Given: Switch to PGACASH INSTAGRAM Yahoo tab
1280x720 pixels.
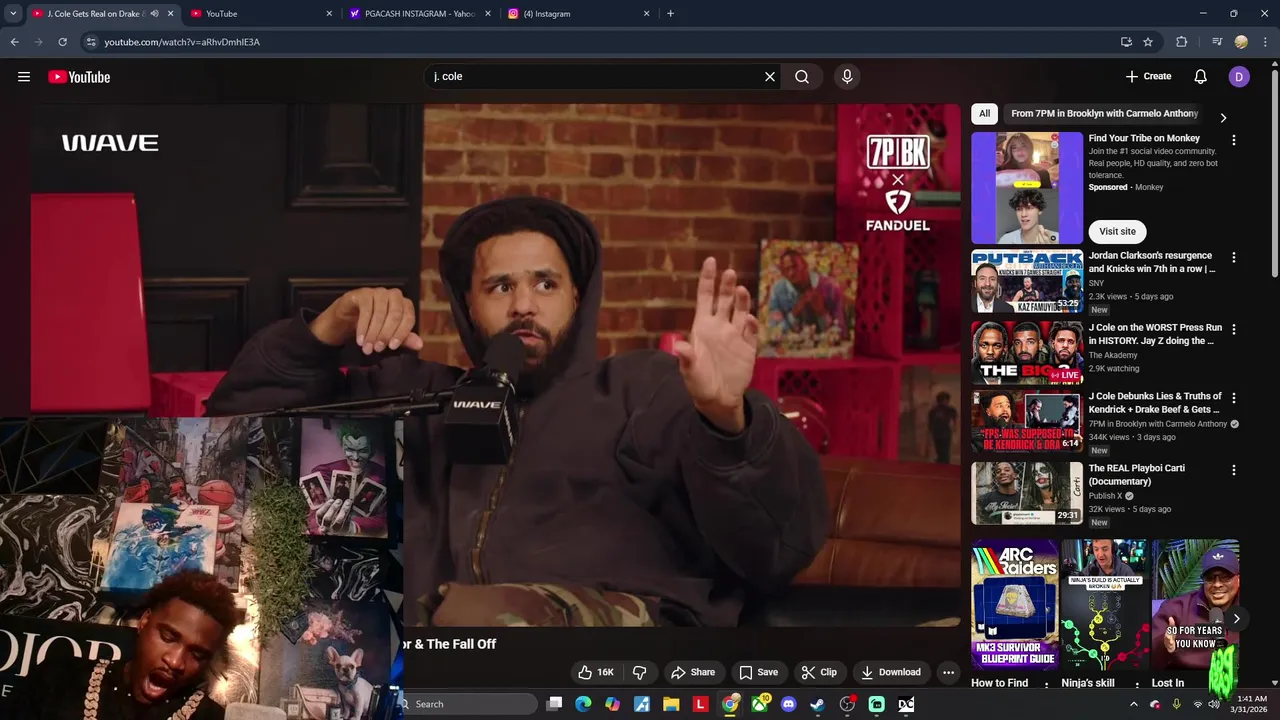Looking at the screenshot, I should (x=420, y=14).
